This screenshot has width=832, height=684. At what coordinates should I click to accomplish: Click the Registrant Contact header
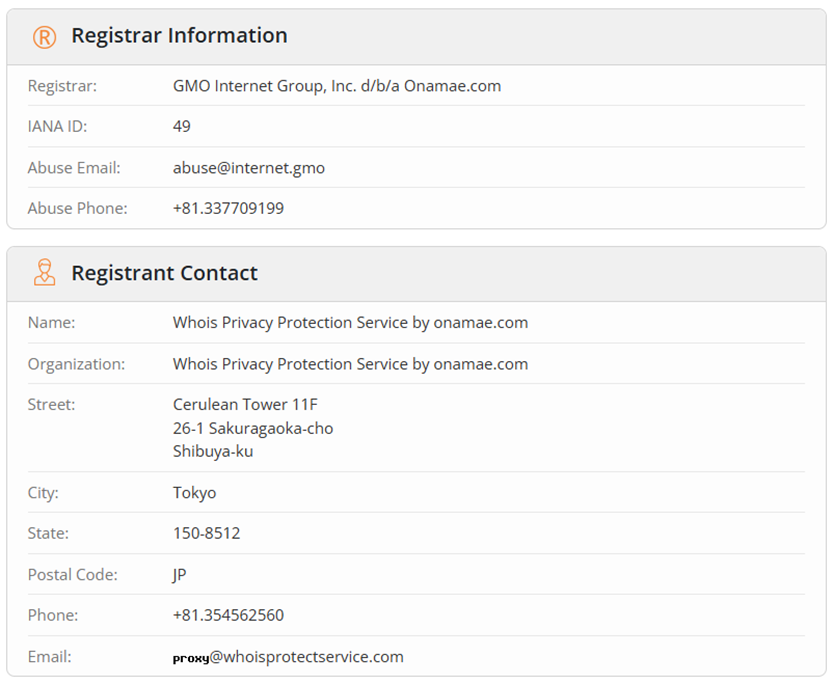pos(164,273)
